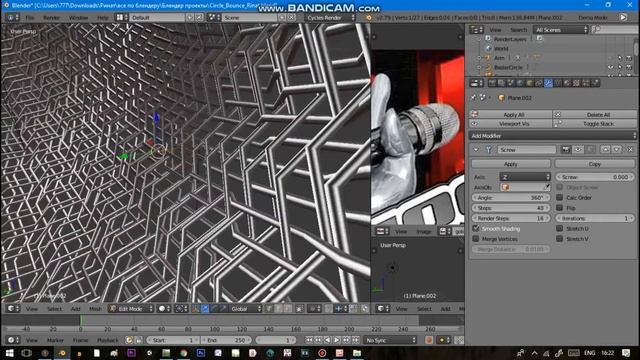This screenshot has height=360, width=640.
Task: Toggle Screw modifier edit mode display
Action: (589, 150)
